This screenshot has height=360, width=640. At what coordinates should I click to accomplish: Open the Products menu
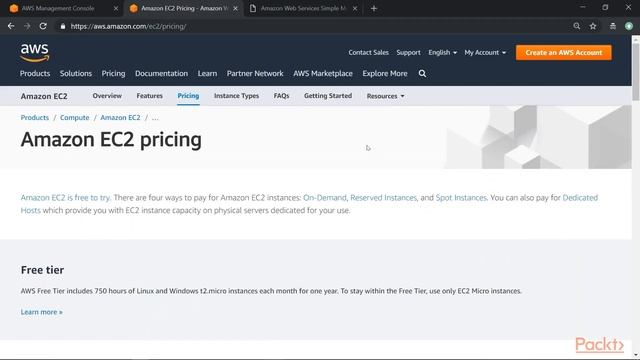35,73
